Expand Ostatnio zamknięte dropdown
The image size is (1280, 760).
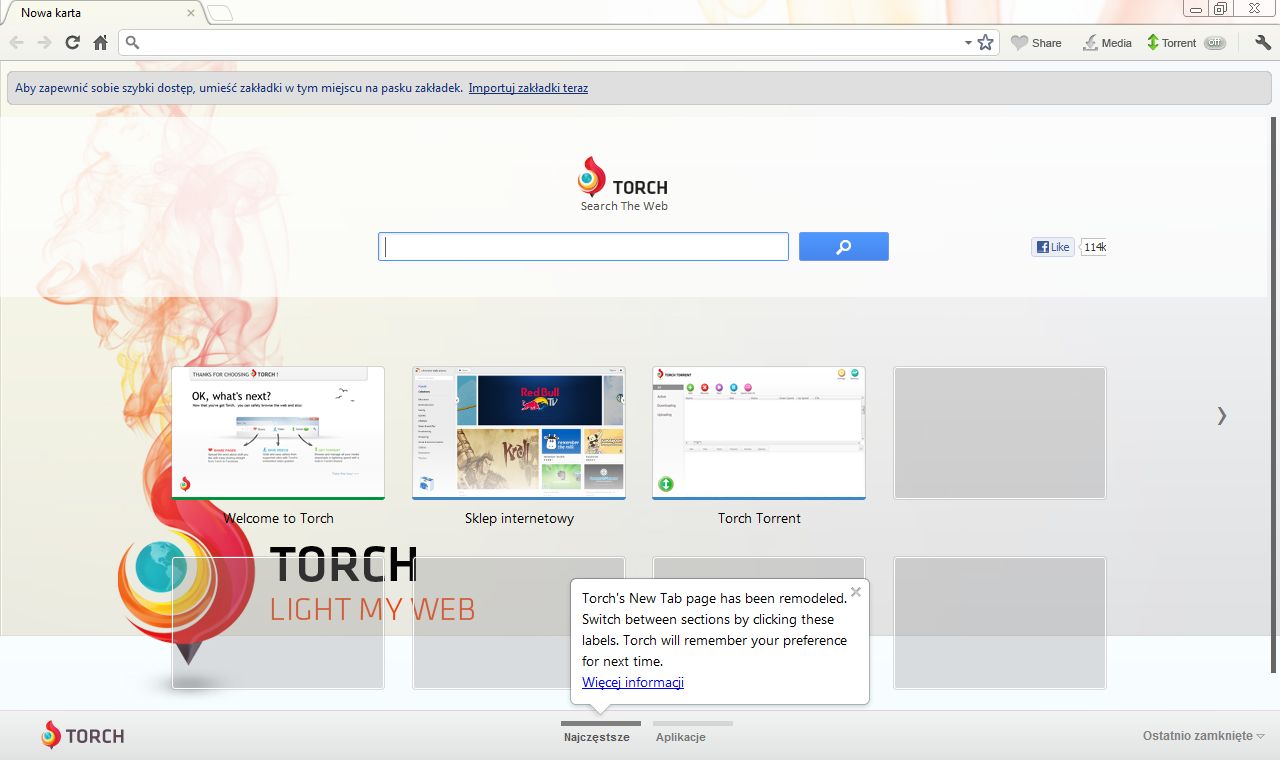coord(1204,736)
